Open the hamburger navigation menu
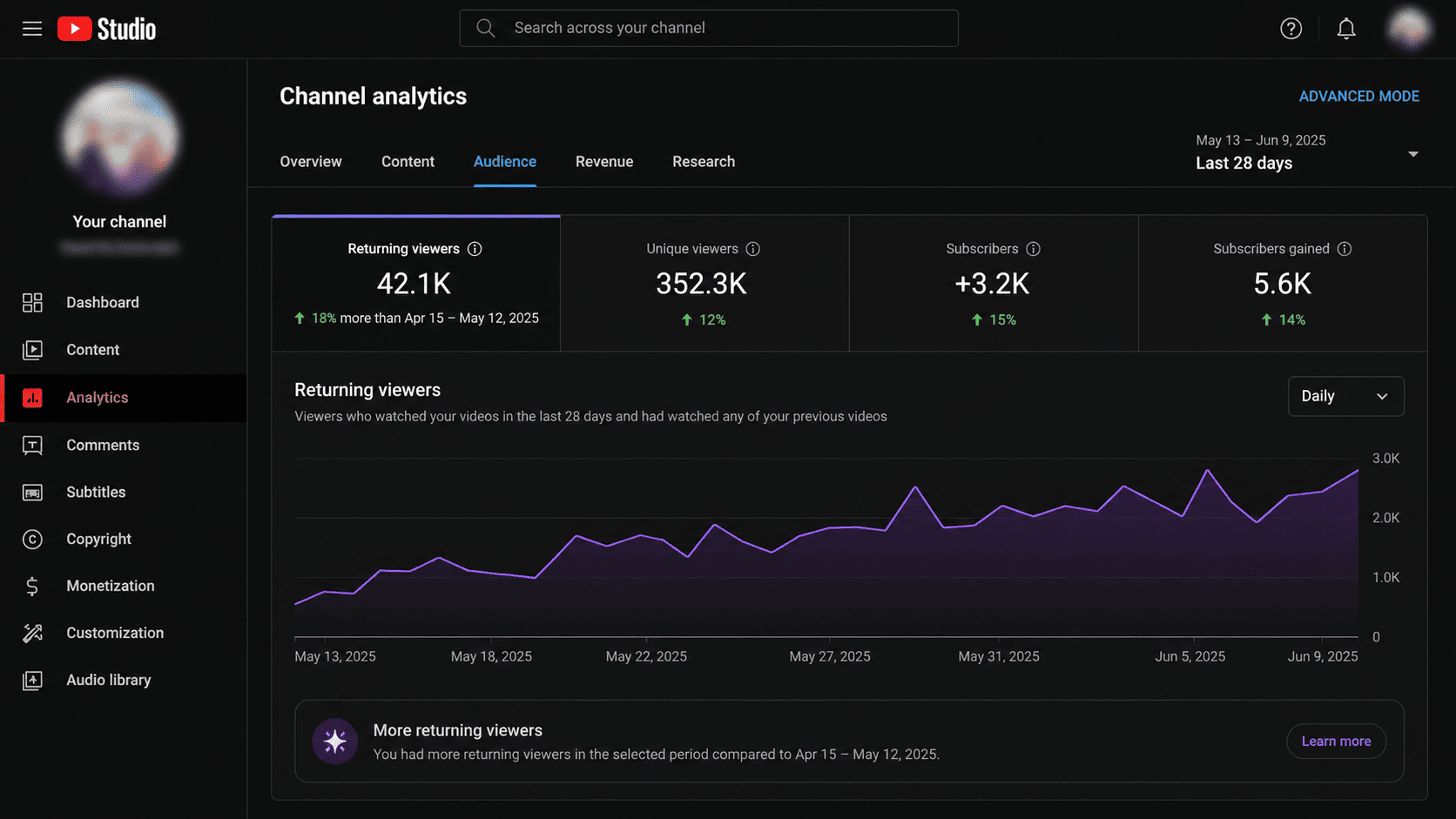 tap(32, 29)
